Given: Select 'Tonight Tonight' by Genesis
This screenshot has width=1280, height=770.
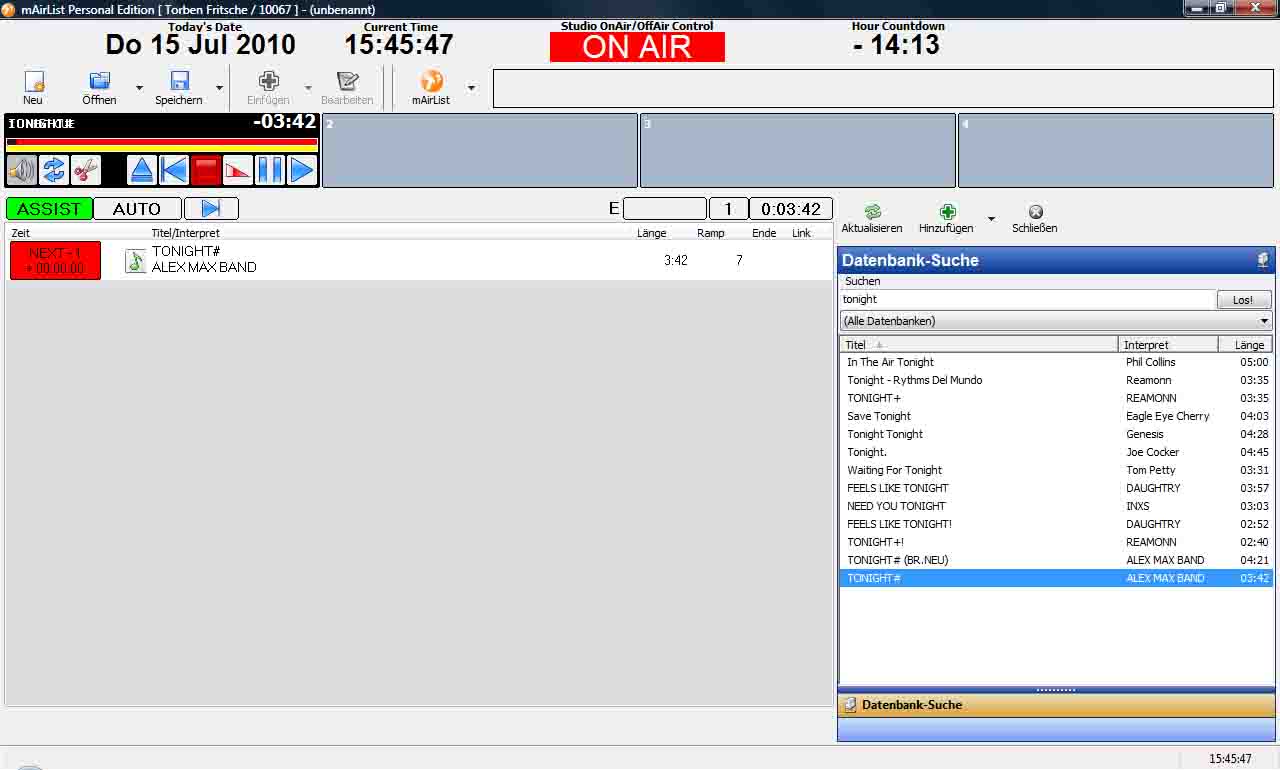Looking at the screenshot, I should [1056, 434].
